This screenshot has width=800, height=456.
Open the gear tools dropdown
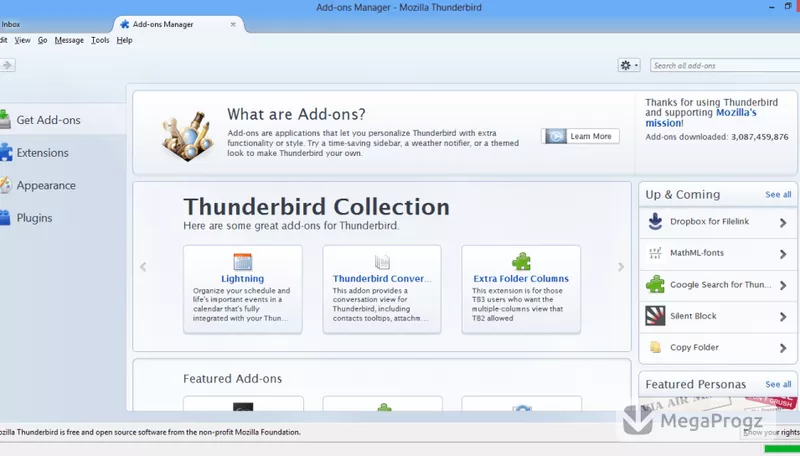(x=629, y=65)
